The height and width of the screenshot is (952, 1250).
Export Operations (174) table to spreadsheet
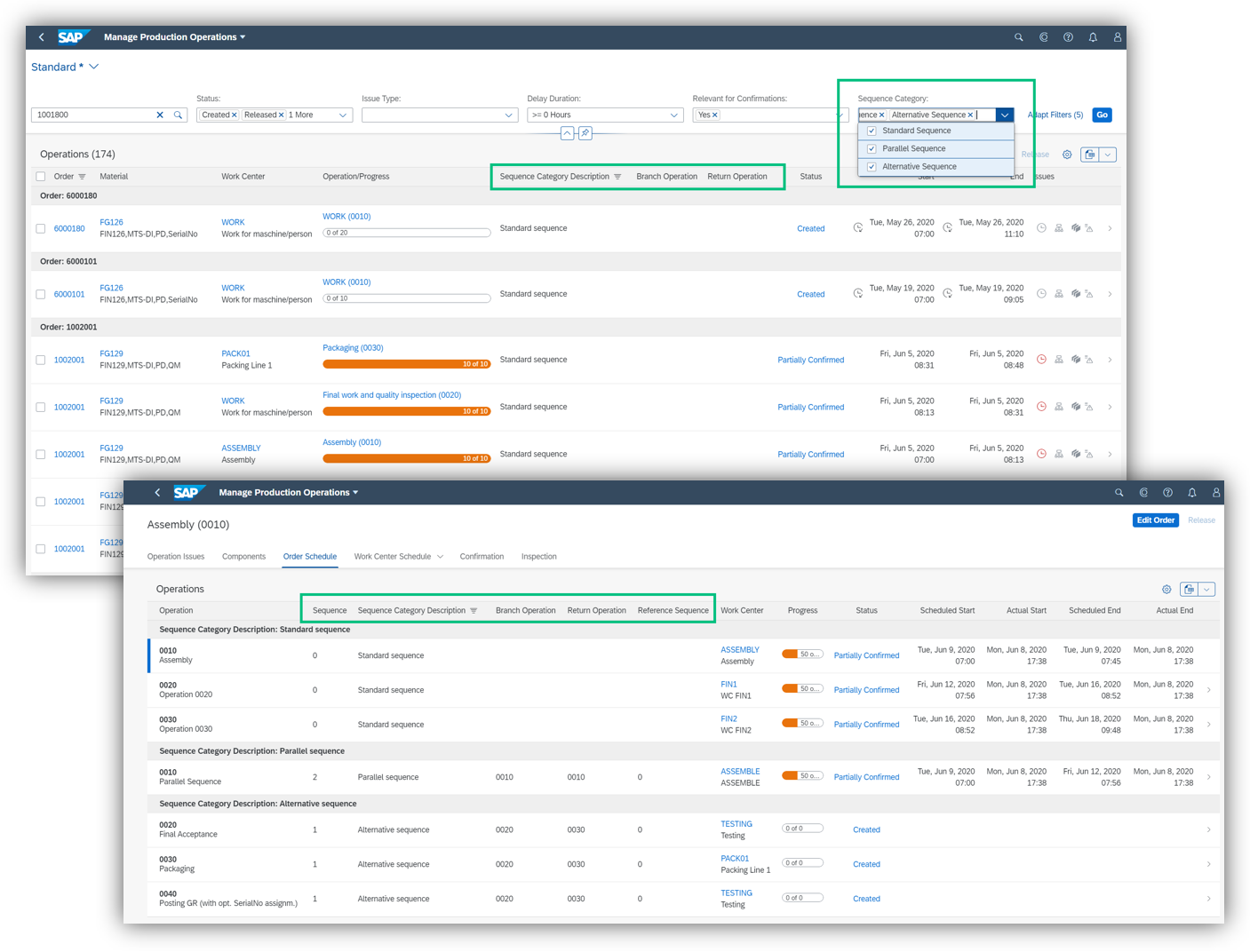click(1090, 155)
